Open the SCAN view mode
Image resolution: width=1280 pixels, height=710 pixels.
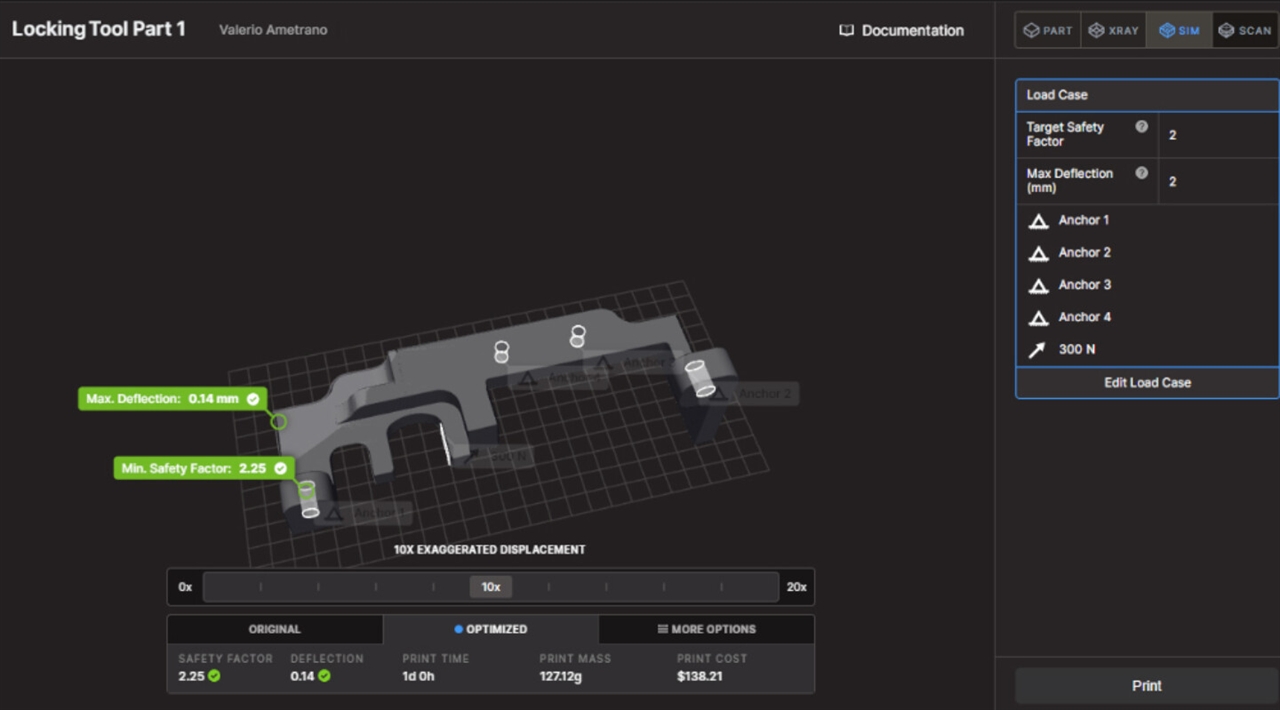[1245, 30]
